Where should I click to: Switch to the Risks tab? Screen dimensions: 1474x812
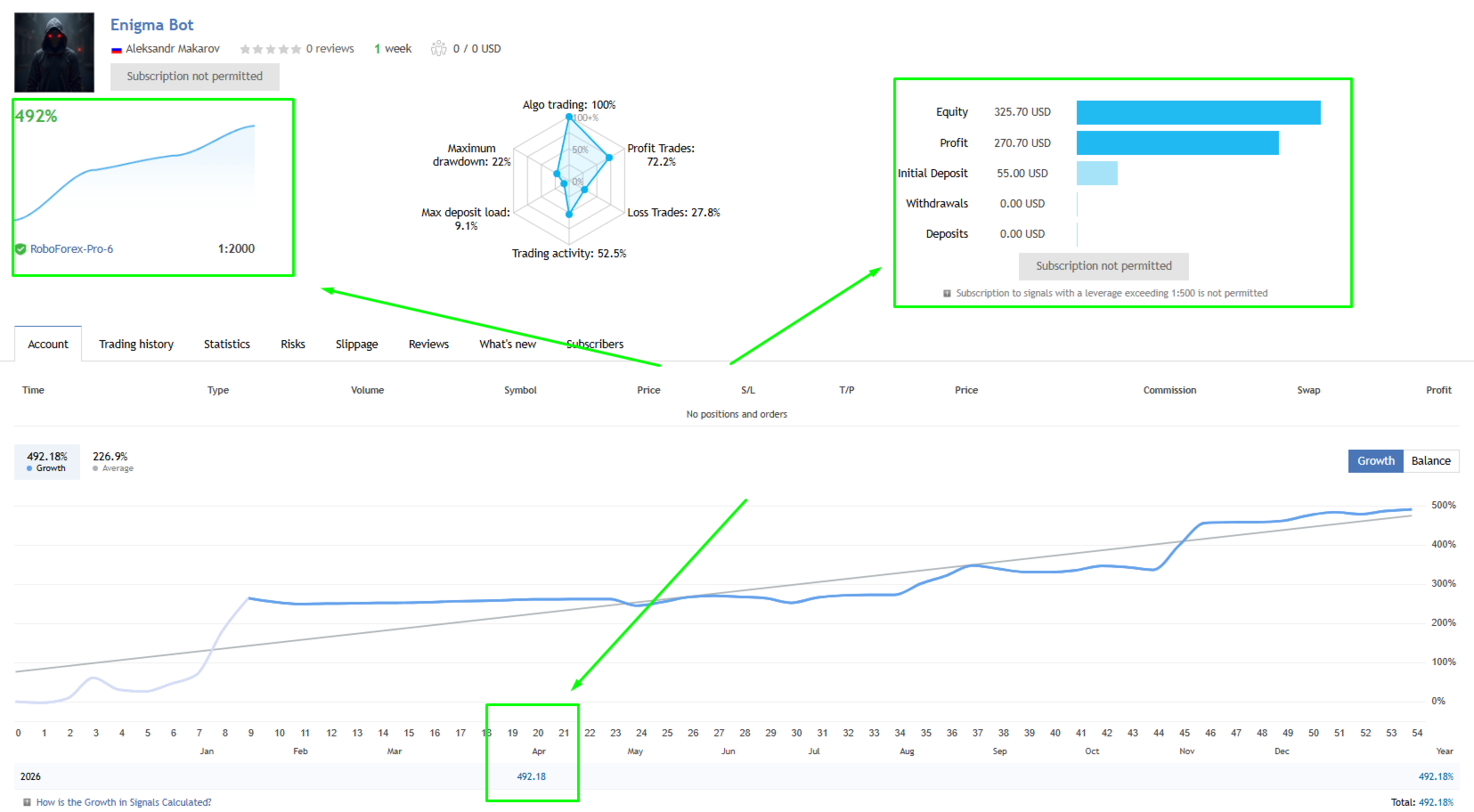pyautogui.click(x=293, y=345)
